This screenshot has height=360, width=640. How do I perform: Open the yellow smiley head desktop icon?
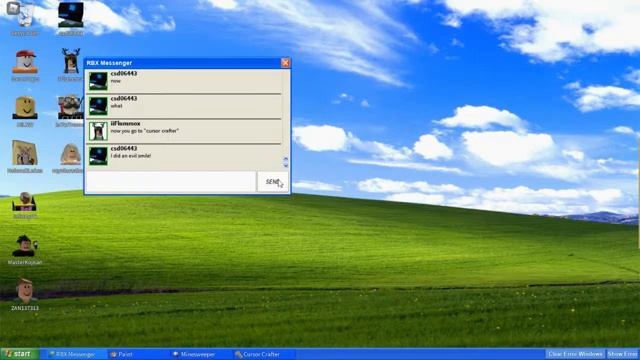(x=25, y=111)
